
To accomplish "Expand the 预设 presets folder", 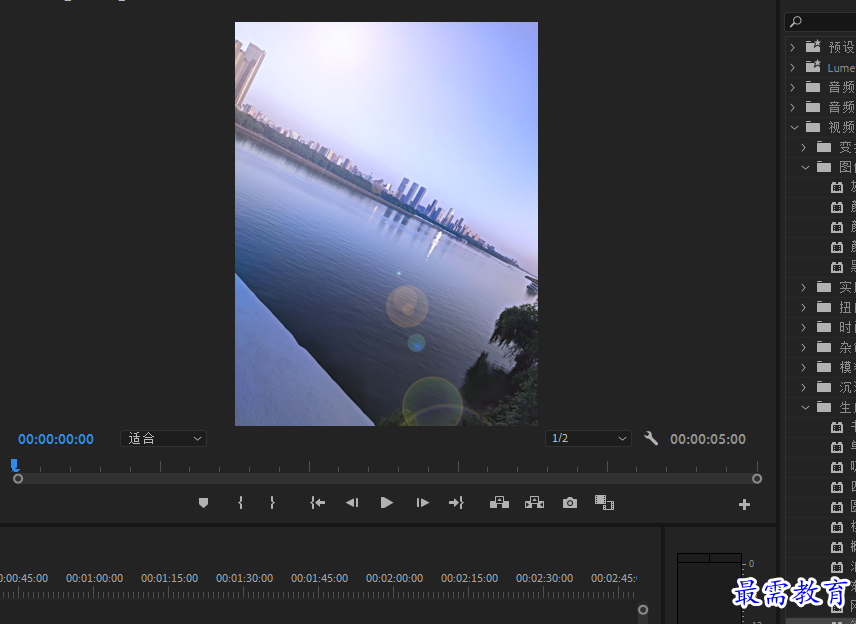I will click(793, 47).
